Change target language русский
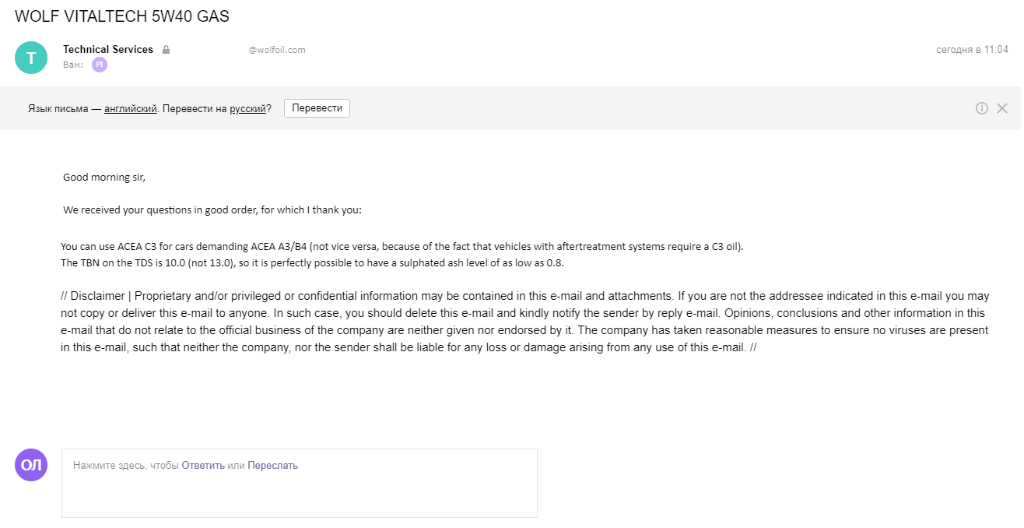The height and width of the screenshot is (528, 1024). pos(248,108)
